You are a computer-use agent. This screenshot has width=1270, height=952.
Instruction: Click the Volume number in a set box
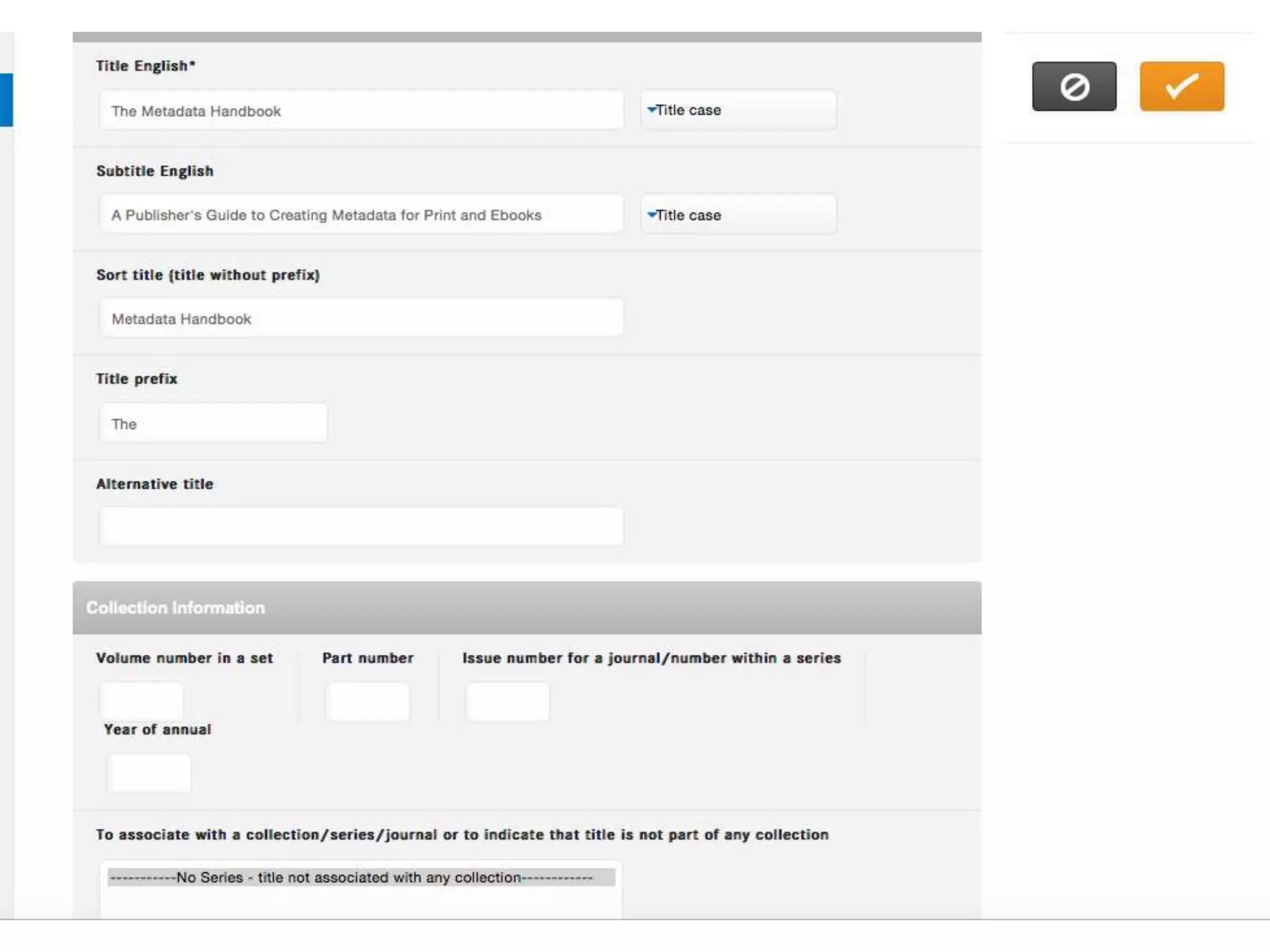coord(142,700)
